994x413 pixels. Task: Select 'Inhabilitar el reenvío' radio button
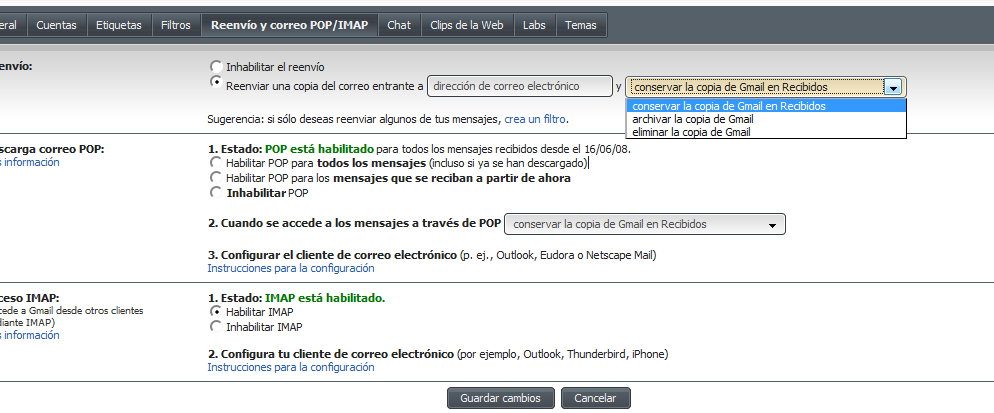click(215, 67)
